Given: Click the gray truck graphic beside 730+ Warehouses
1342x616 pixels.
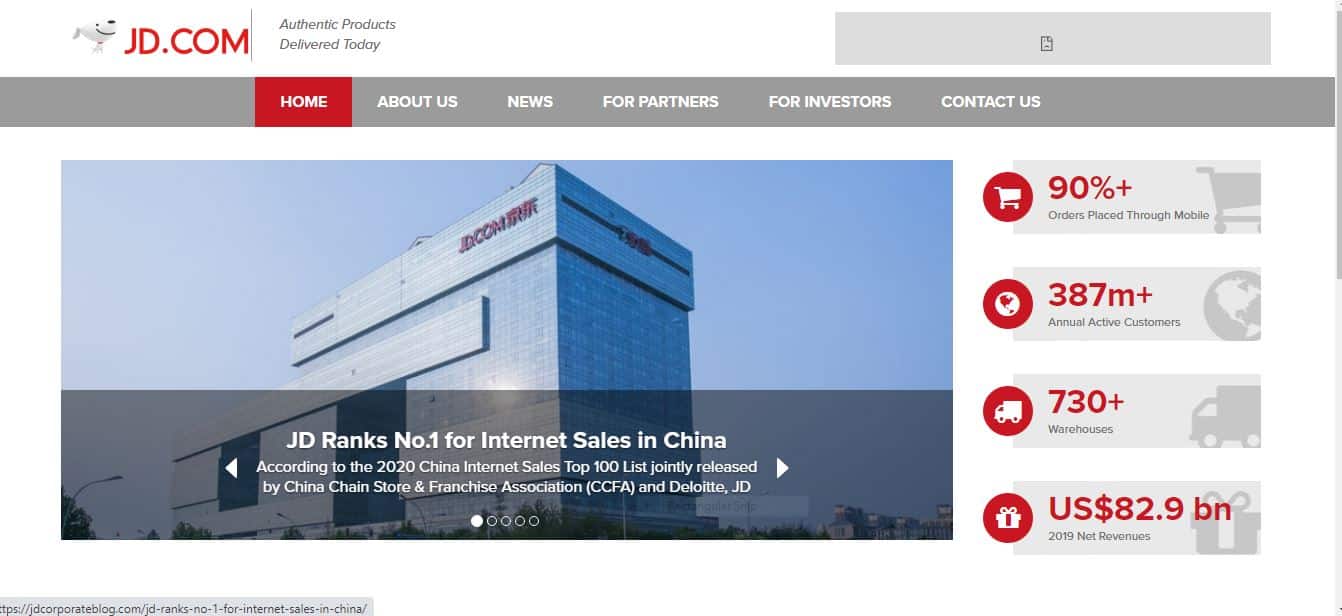Looking at the screenshot, I should tap(1224, 415).
